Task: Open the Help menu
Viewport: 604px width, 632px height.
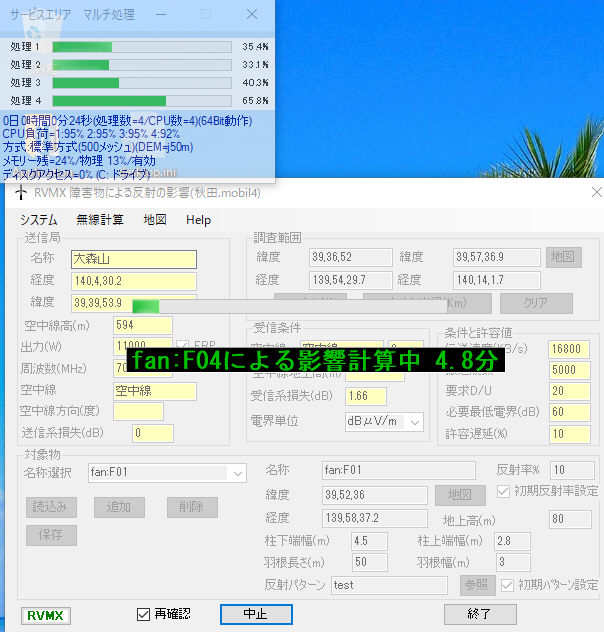Action: click(x=198, y=220)
